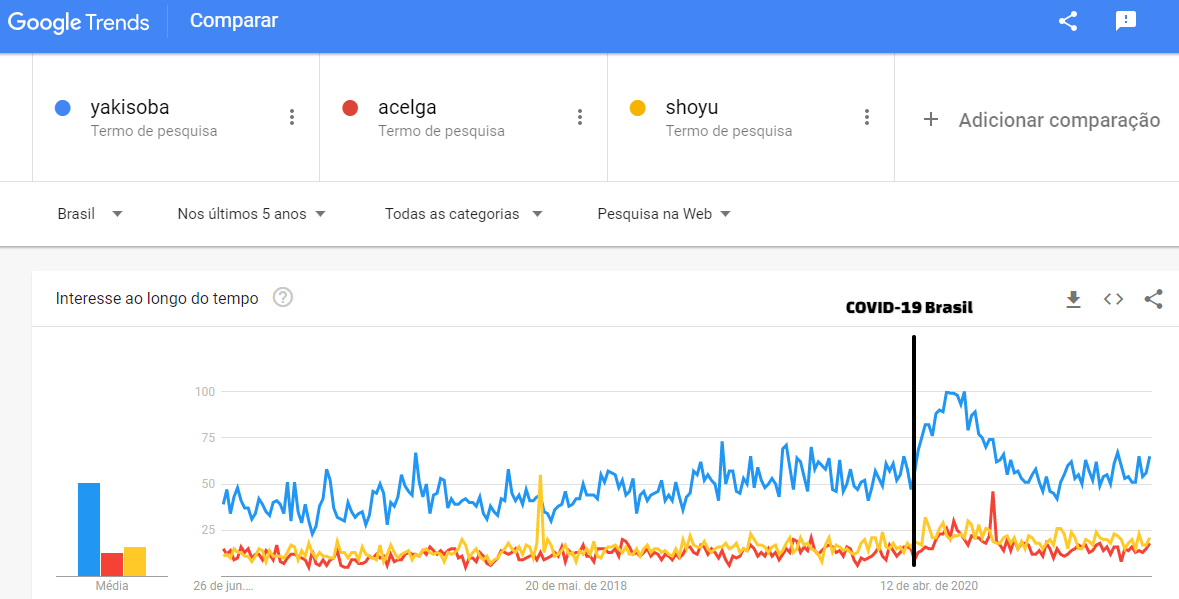Expand the Brasil region dropdown
1179x599 pixels.
pos(90,213)
